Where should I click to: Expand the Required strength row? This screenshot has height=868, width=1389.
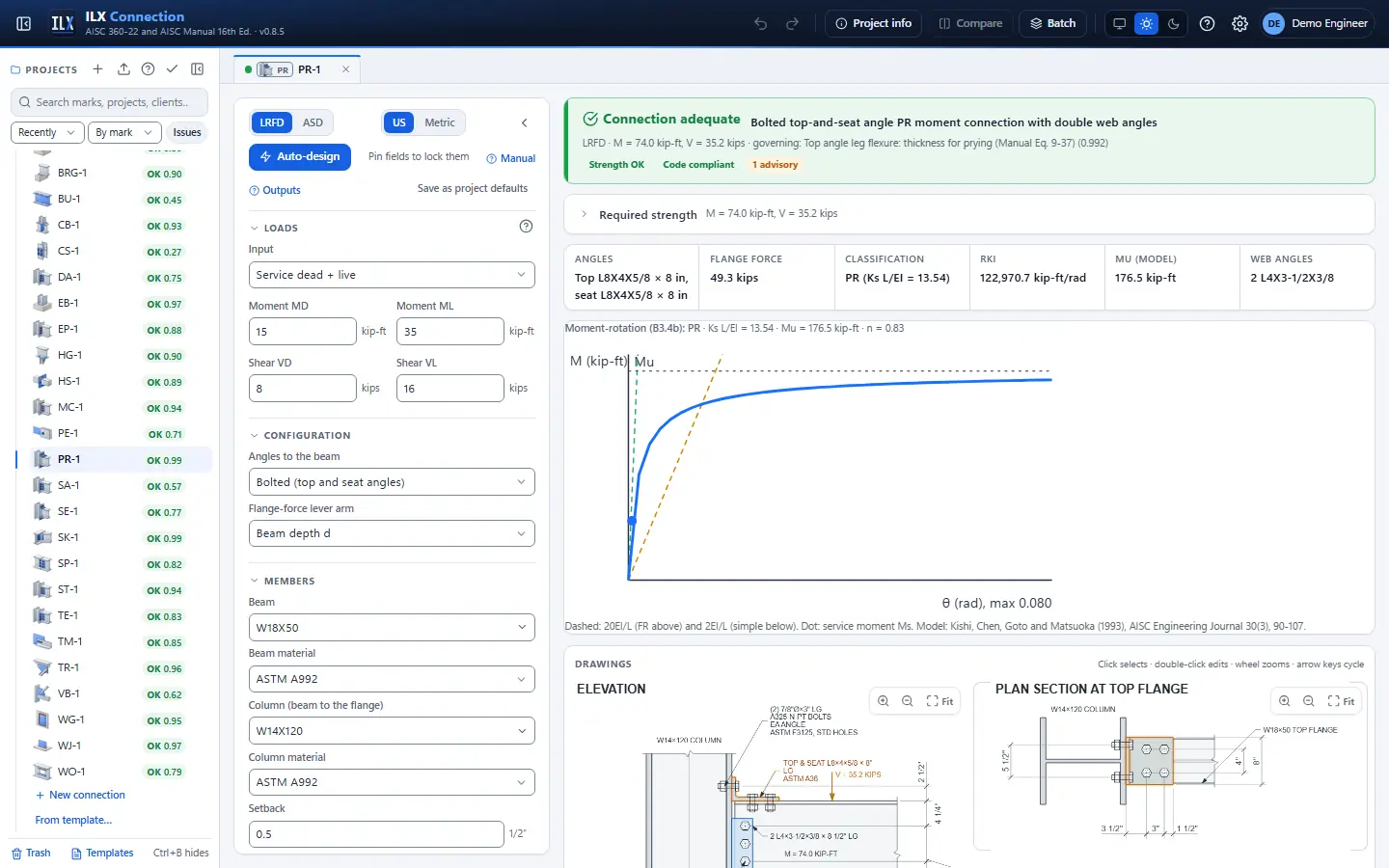(x=968, y=214)
